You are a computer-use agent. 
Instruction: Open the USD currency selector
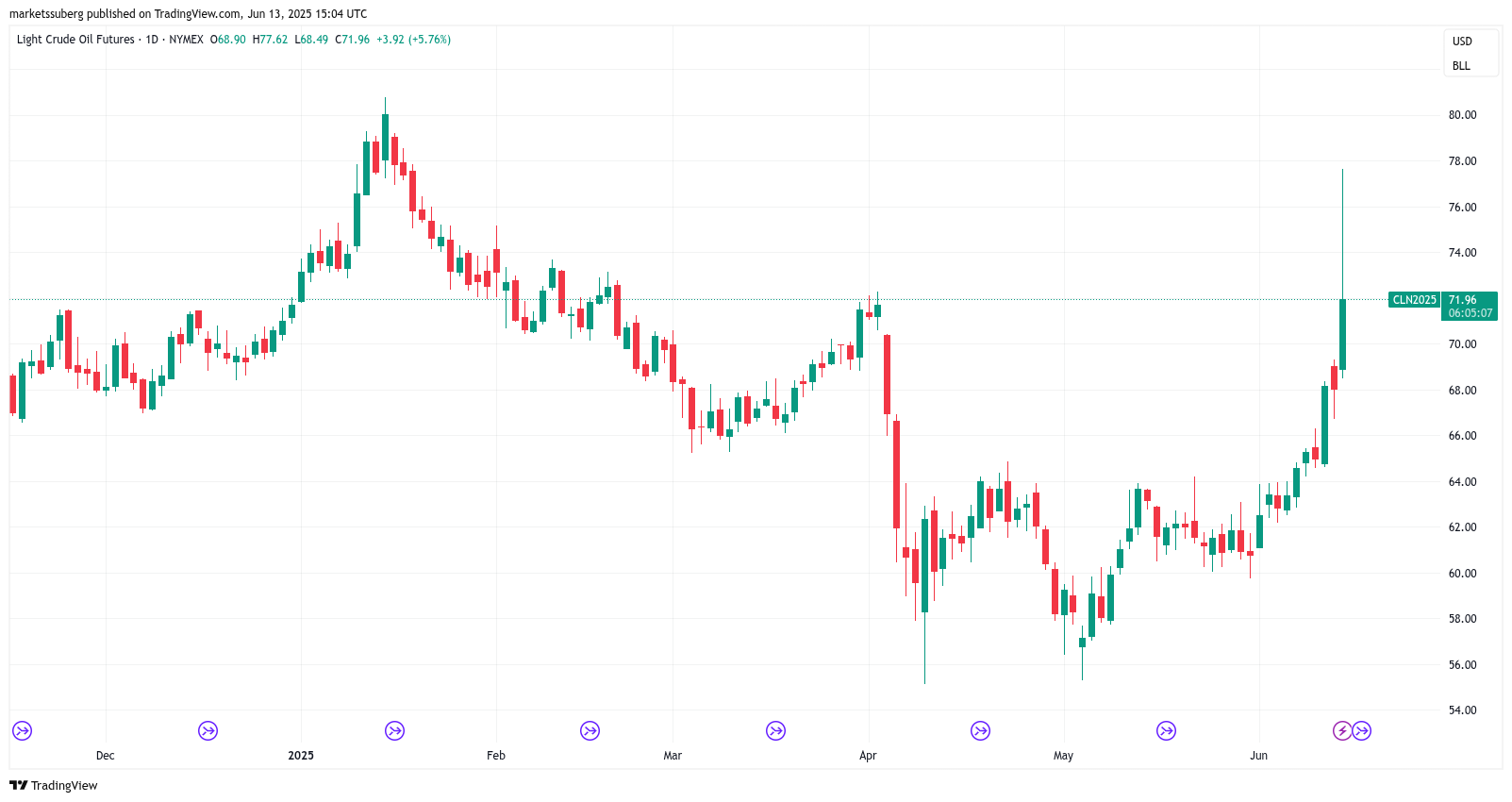[x=1462, y=42]
